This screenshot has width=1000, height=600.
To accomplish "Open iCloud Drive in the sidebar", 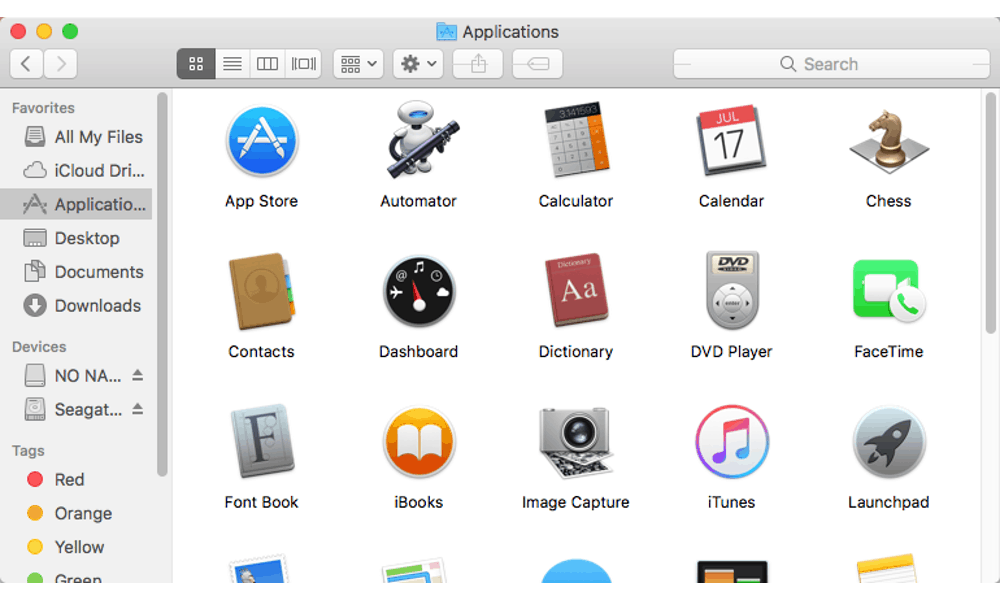I will coord(77,171).
